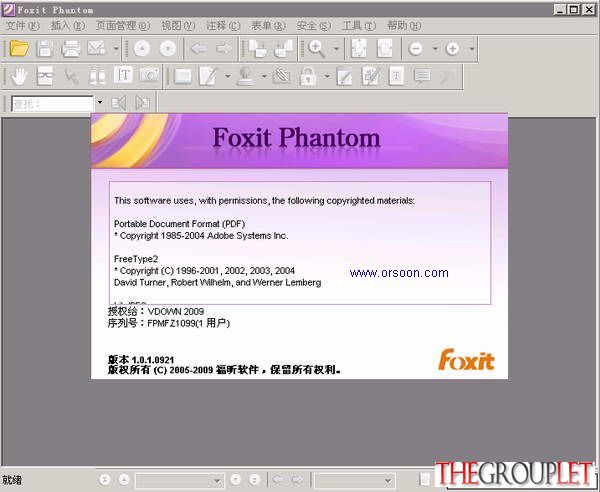Open the 安全 (Security) menu
The image size is (600, 492).
313,26
